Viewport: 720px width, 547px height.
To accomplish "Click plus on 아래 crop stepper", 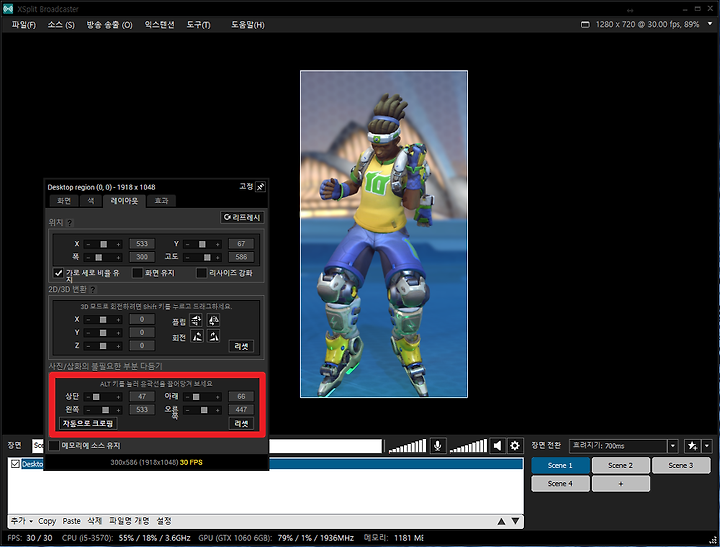I will [x=218, y=397].
